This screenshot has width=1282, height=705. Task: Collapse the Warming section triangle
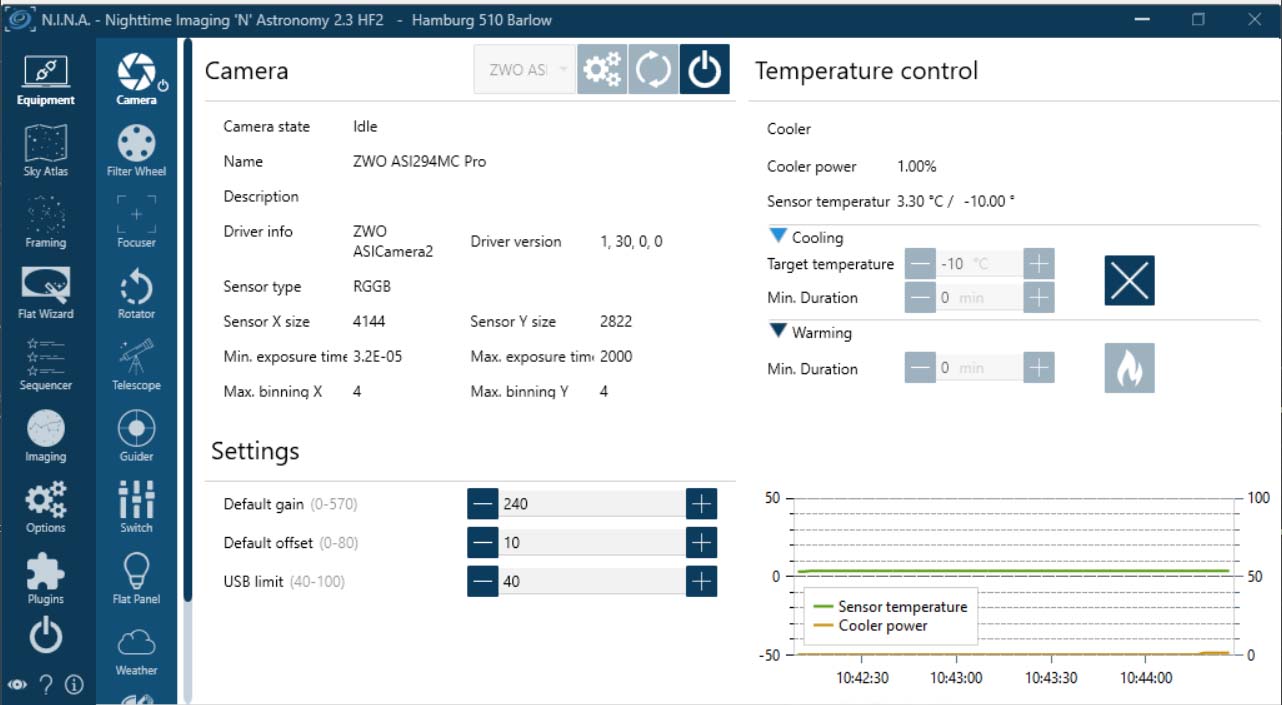tap(778, 332)
